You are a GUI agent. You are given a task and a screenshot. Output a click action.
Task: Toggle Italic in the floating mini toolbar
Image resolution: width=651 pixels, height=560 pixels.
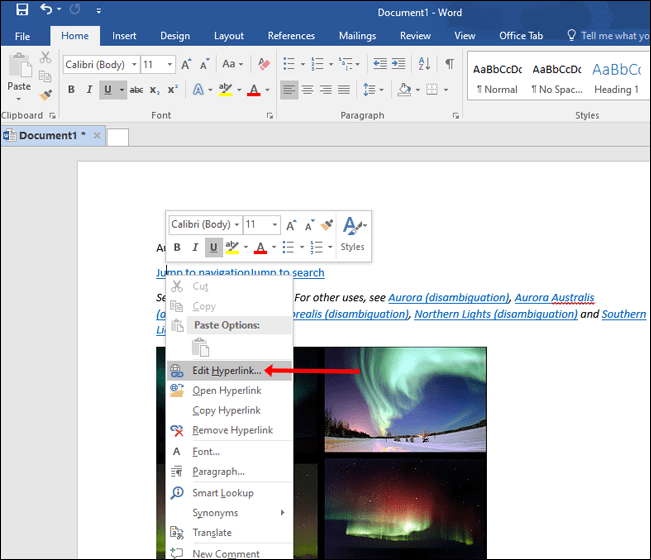195,247
